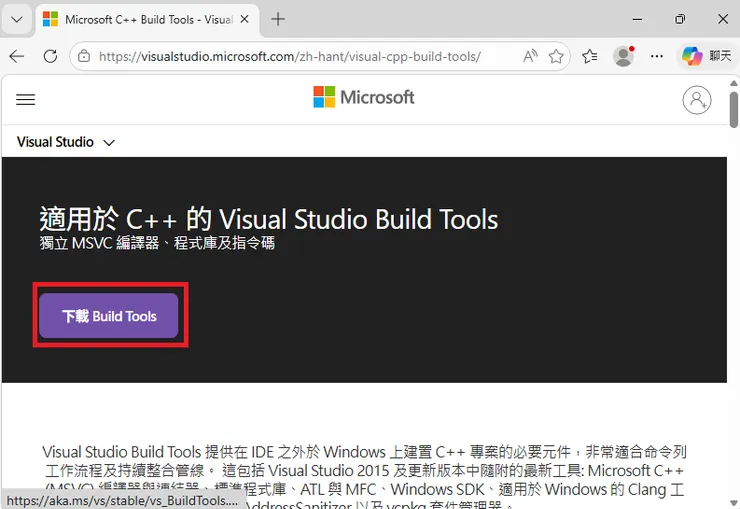Viewport: 740px width, 509px height.
Task: Reload the current page
Action: point(50,57)
